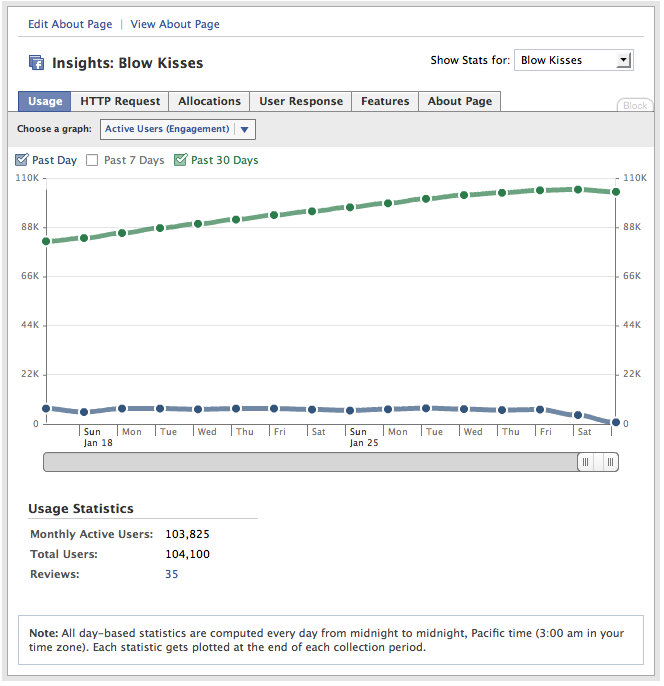Click the last green data point on the chart
This screenshot has width=664, height=686.
615,192
